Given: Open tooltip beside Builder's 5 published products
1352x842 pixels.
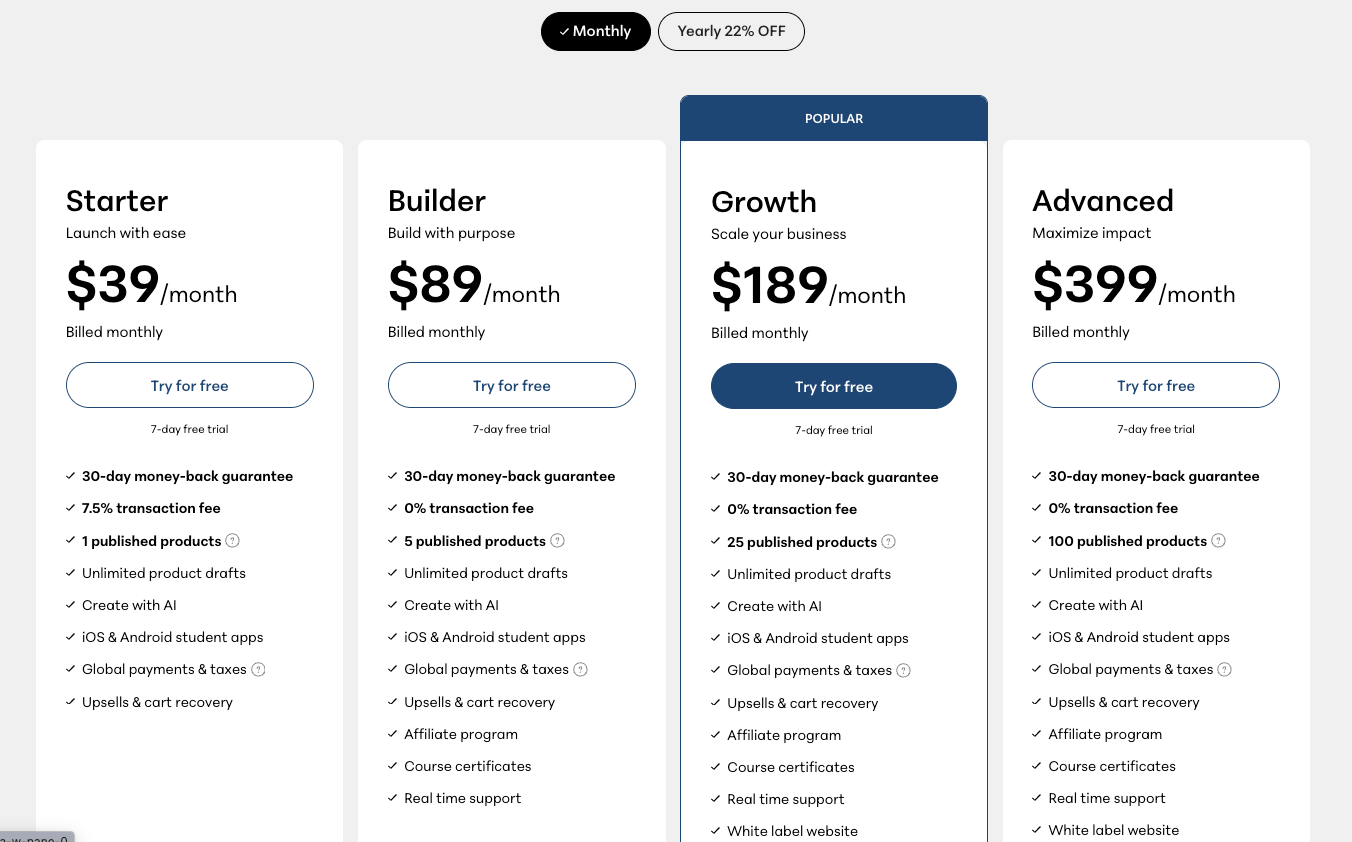Looking at the screenshot, I should point(557,540).
